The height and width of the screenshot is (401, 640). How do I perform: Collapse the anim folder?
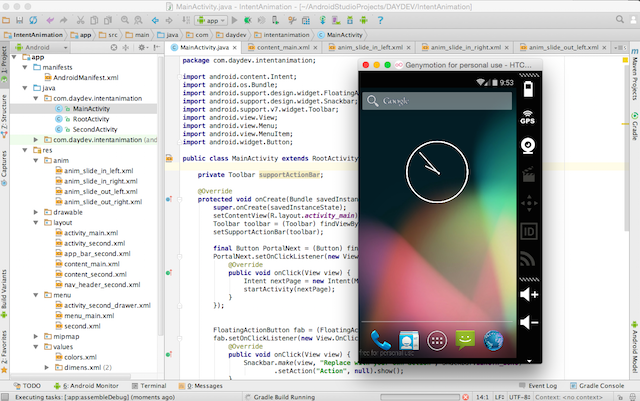click(36, 160)
